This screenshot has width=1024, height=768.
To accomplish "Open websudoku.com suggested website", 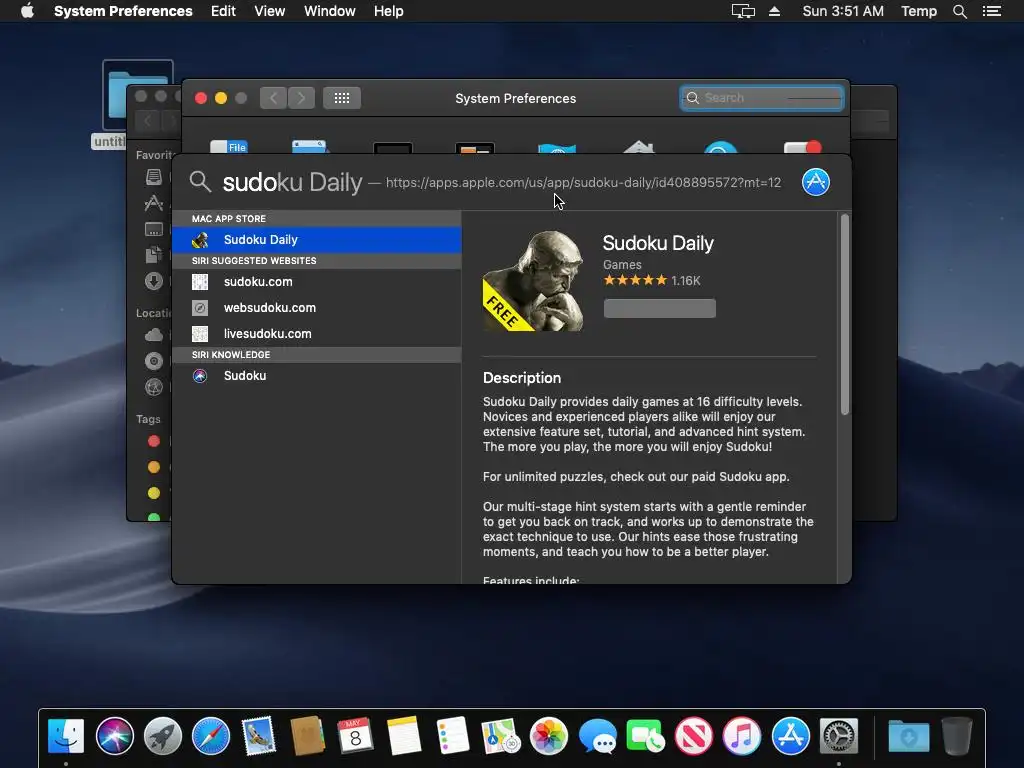I will [317, 308].
